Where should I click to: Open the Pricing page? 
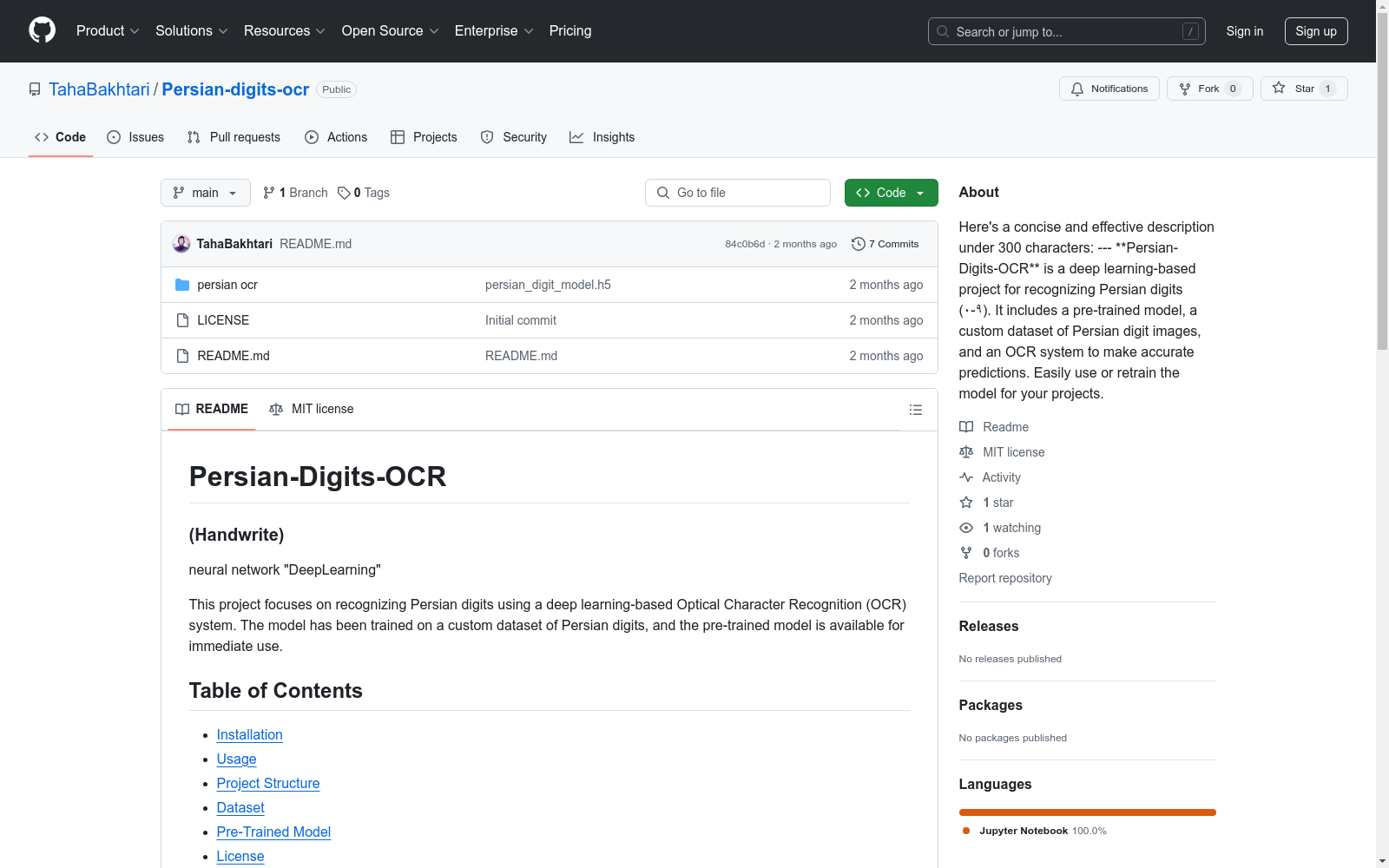click(x=570, y=31)
